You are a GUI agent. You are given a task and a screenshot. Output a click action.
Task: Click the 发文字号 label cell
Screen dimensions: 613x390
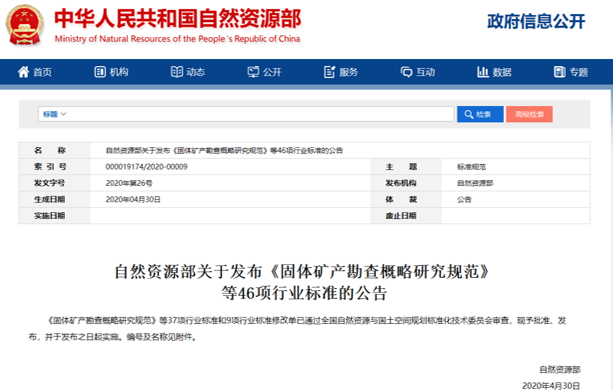coord(55,183)
